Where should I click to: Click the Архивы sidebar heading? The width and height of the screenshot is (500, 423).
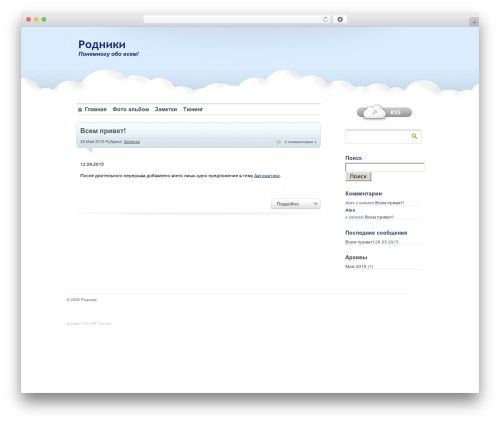(x=356, y=257)
